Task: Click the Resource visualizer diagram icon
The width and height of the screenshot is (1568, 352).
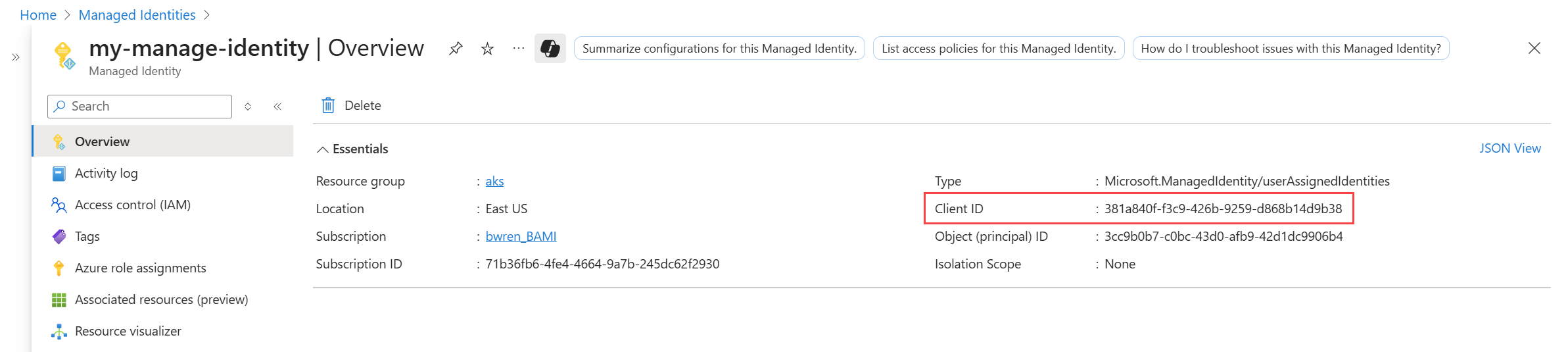Action: [59, 331]
